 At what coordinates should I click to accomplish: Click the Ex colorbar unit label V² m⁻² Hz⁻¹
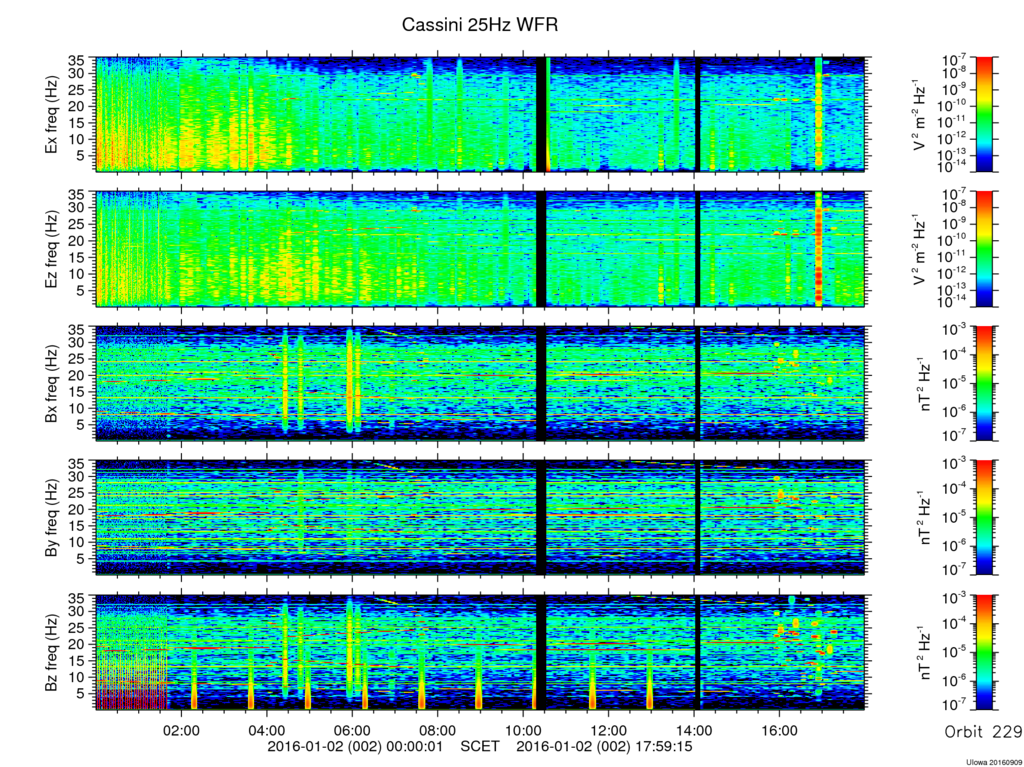pos(921,115)
